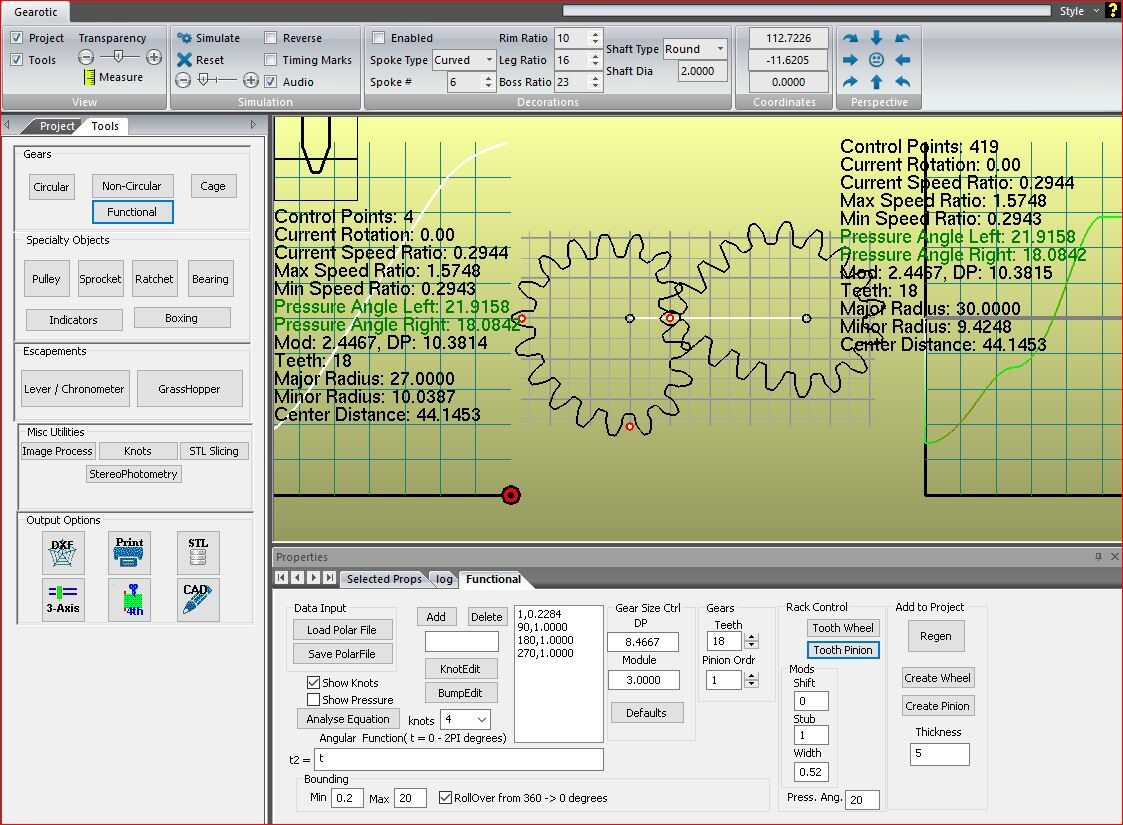Enable the Reverse checkbox

click(x=270, y=38)
